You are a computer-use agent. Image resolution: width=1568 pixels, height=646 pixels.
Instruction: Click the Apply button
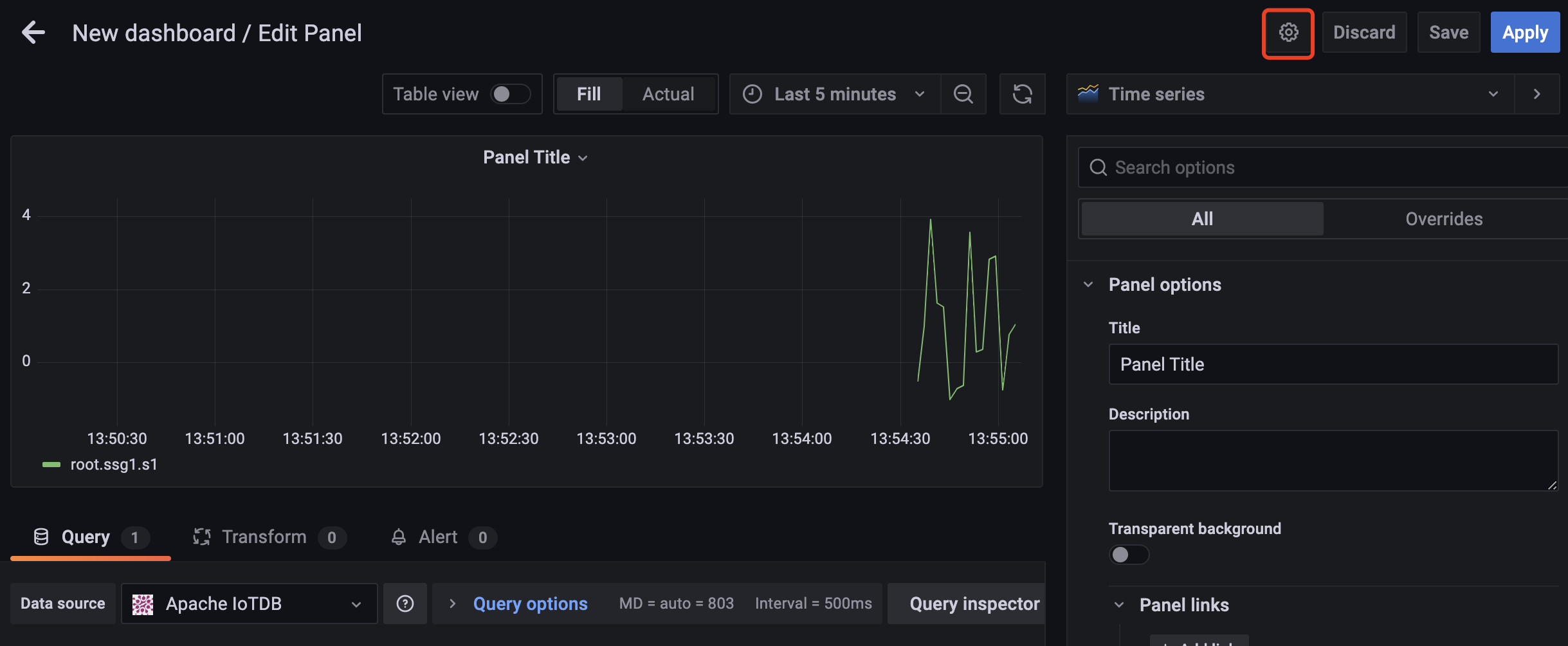click(x=1525, y=32)
